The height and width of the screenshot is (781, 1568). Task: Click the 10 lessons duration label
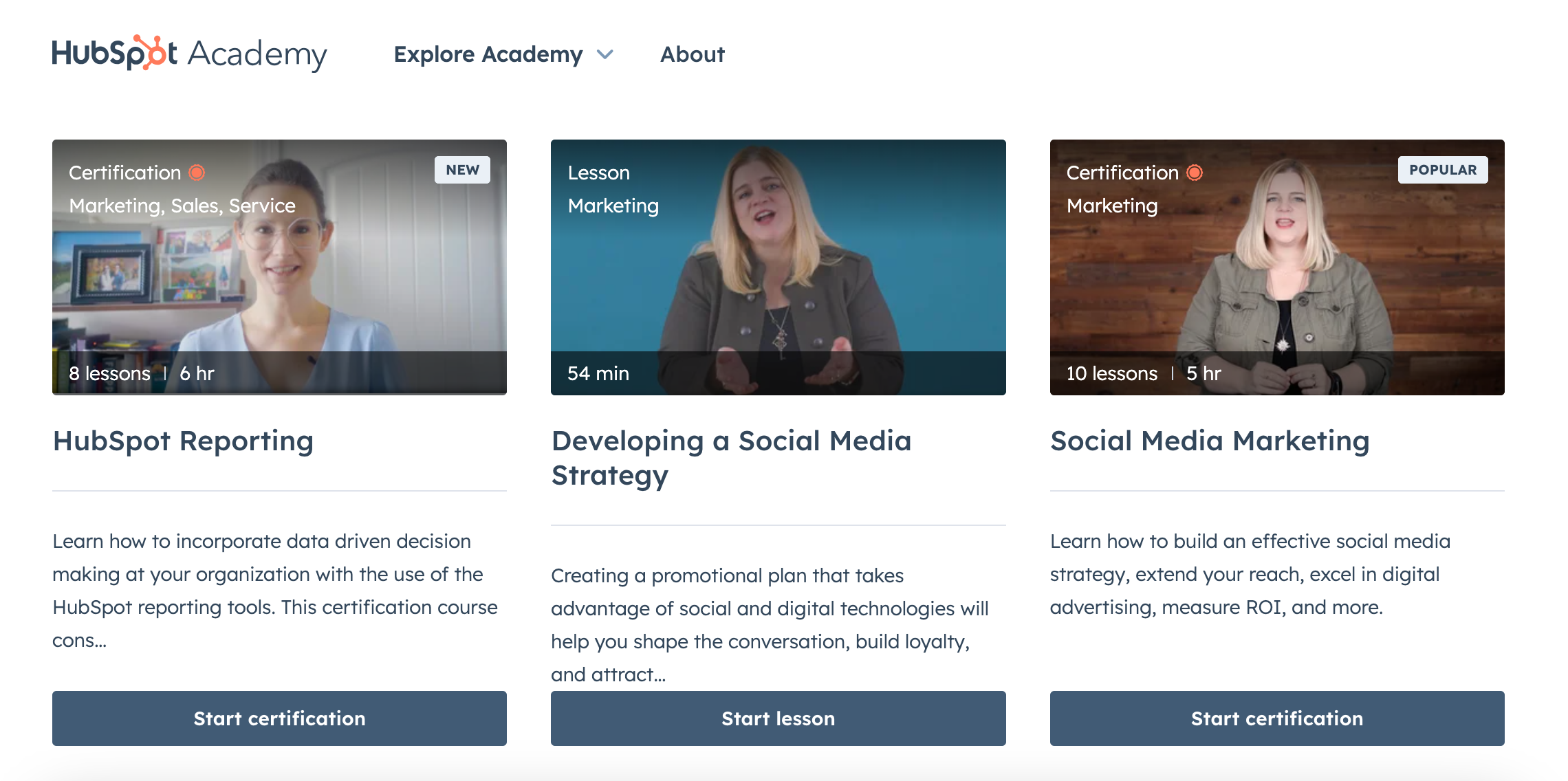click(x=1111, y=373)
